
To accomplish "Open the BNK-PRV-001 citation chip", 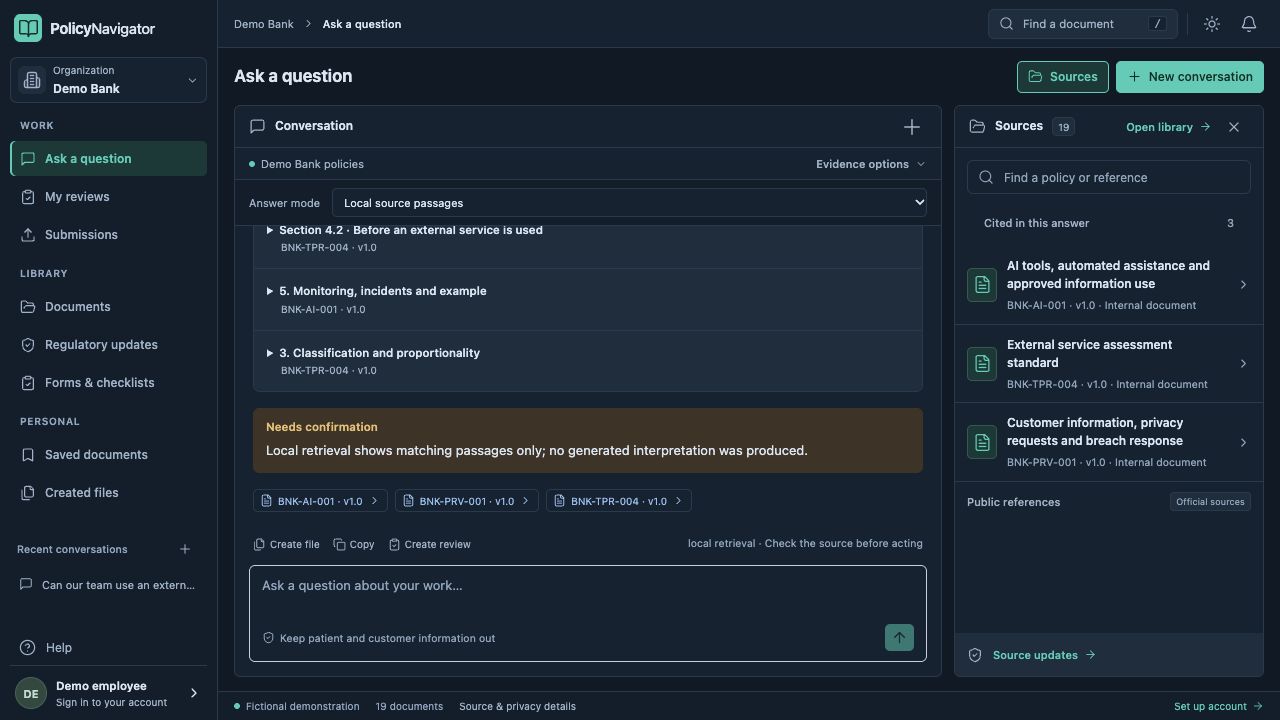I will 467,501.
